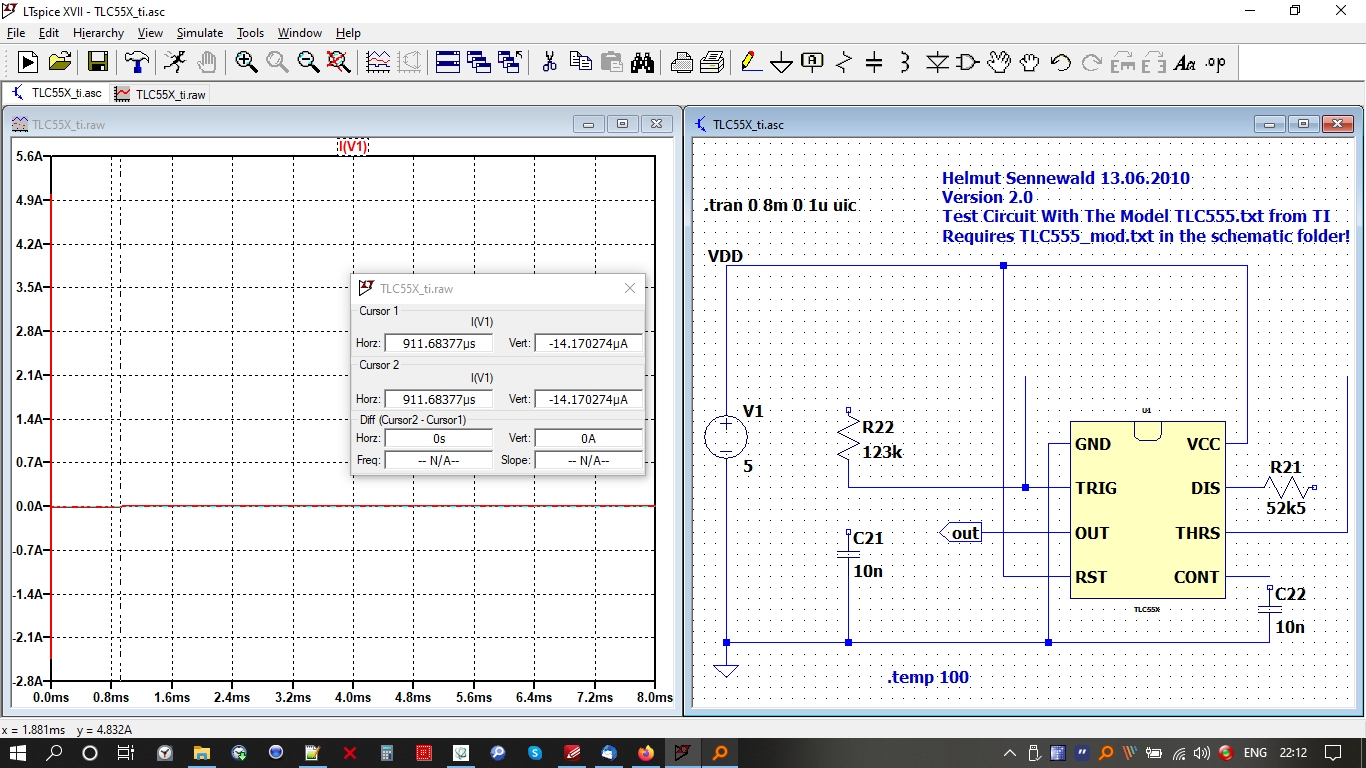This screenshot has height=768, width=1366.
Task: Select the Label net tool
Action: 812,62
